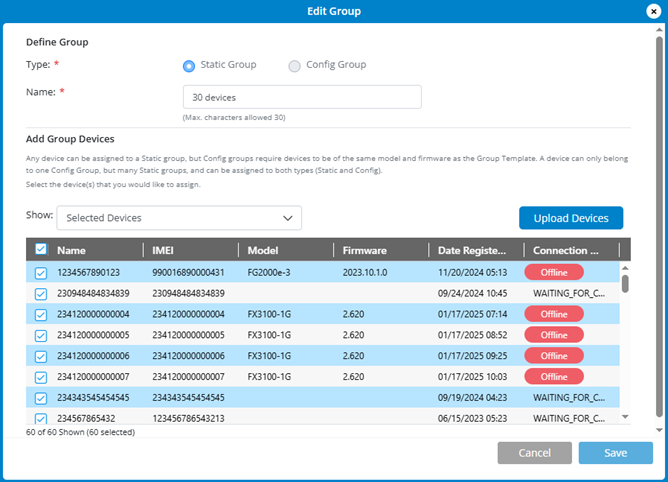This screenshot has height=482, width=668.
Task: Click the Offline status badge in first row
Action: tap(554, 272)
